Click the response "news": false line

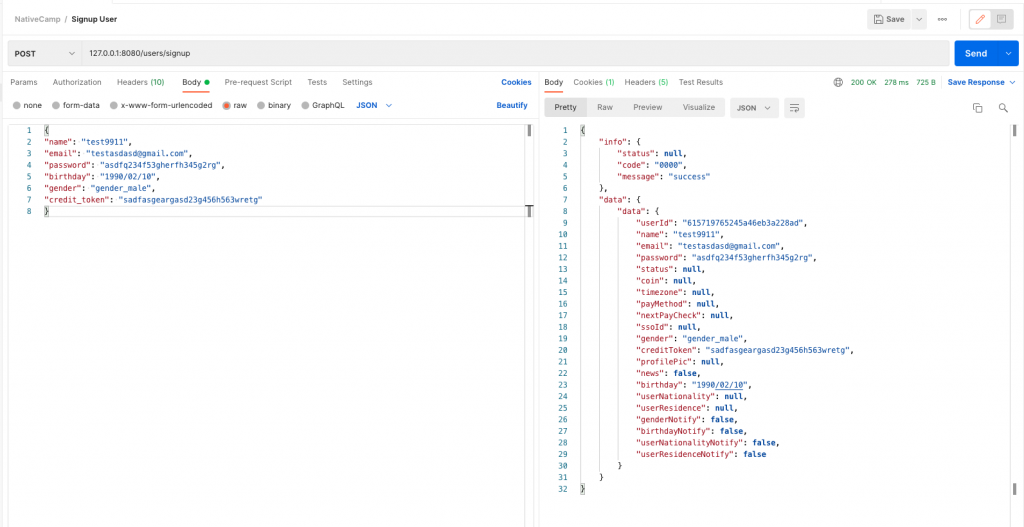668,373
